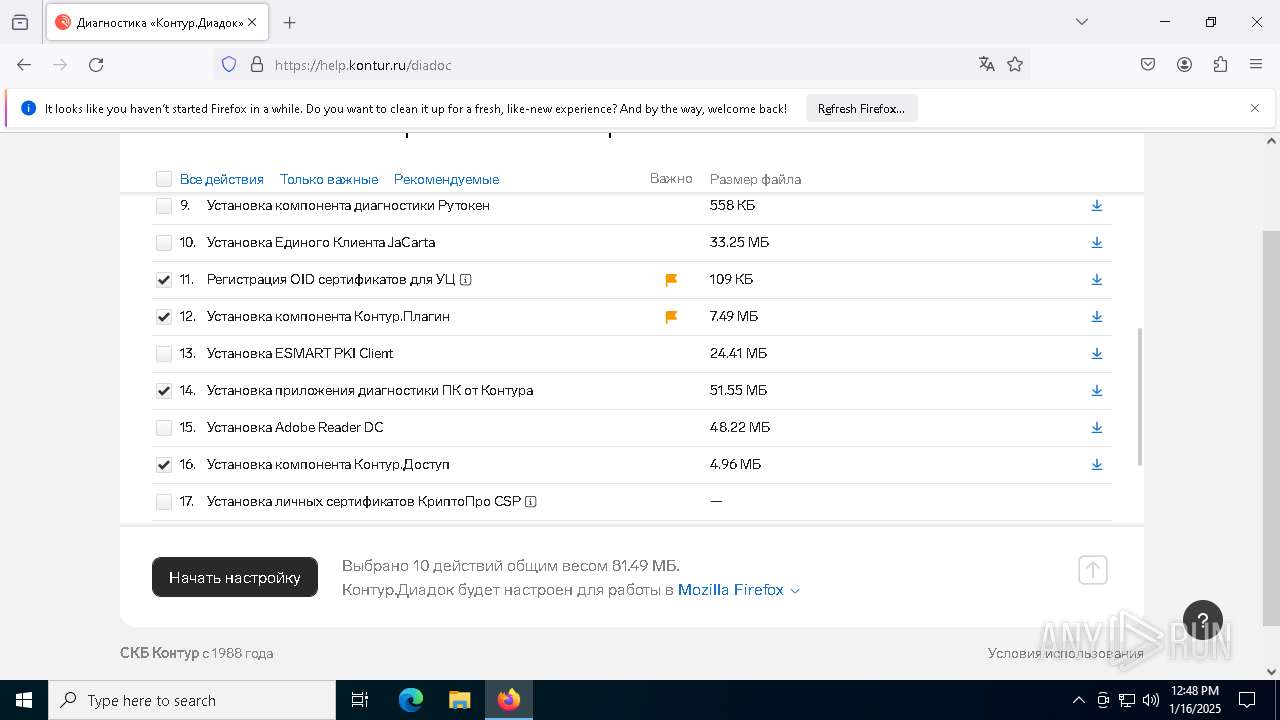Open the volume control in tray
The height and width of the screenshot is (720, 1280).
click(1150, 700)
